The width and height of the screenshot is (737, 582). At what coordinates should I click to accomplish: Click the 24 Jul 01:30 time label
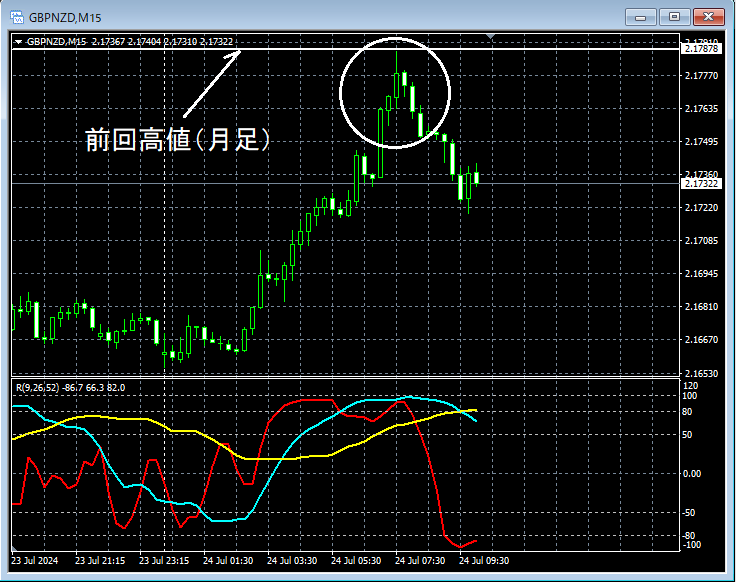coord(228,560)
